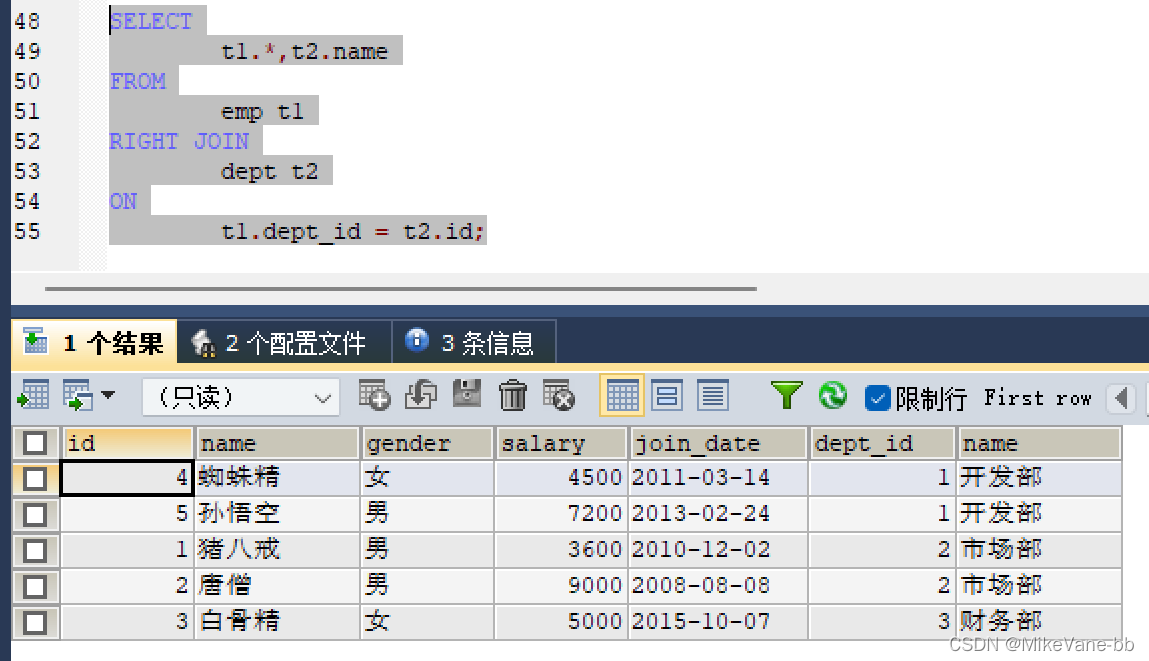This screenshot has height=661, width=1149.
Task: Switch to form view mode
Action: coord(667,396)
